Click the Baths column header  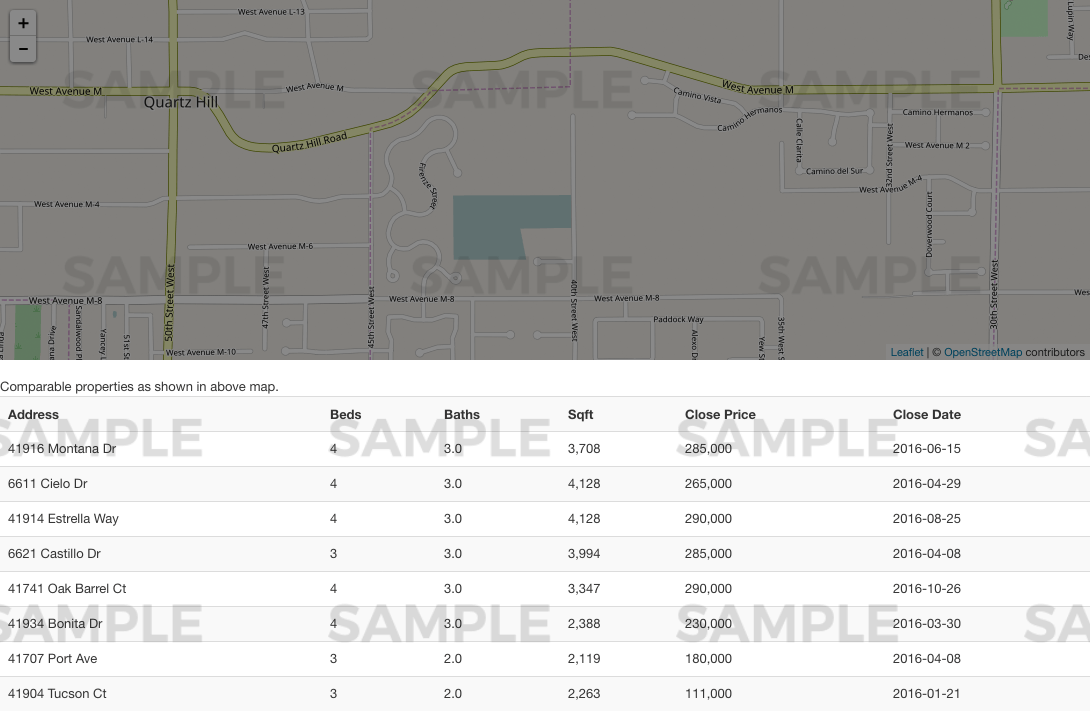tap(462, 414)
